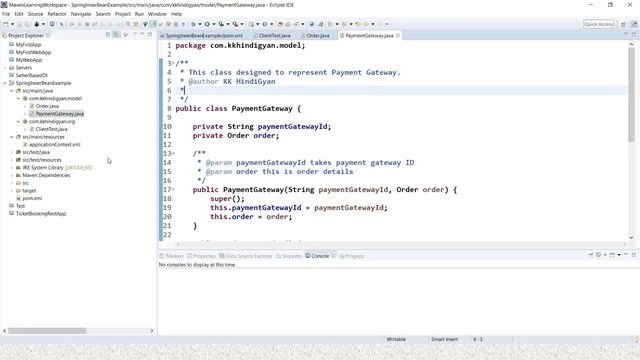Click the 'Writable' status bar entry

tap(396, 339)
